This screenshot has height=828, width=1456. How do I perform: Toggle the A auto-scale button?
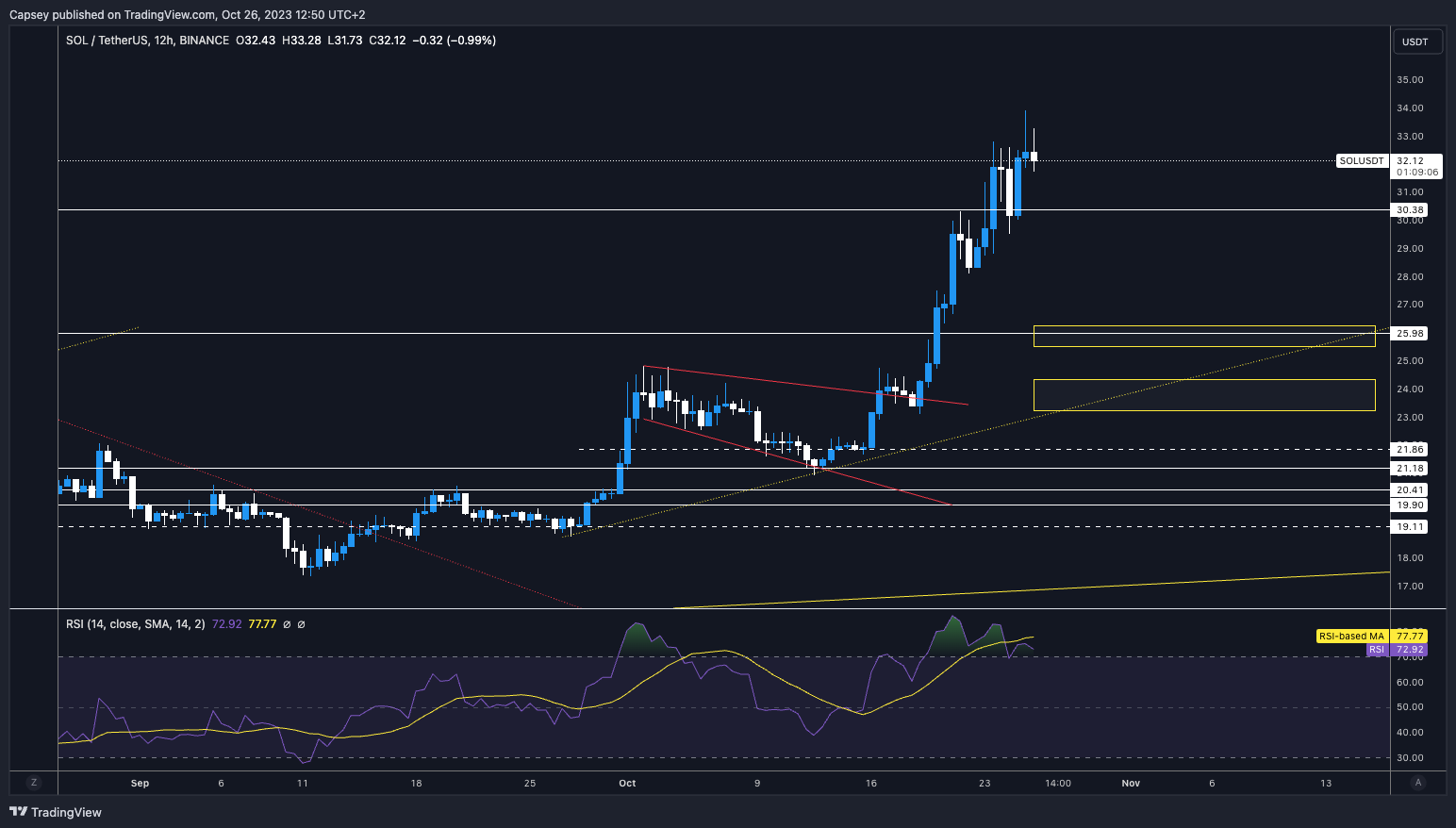click(1417, 783)
